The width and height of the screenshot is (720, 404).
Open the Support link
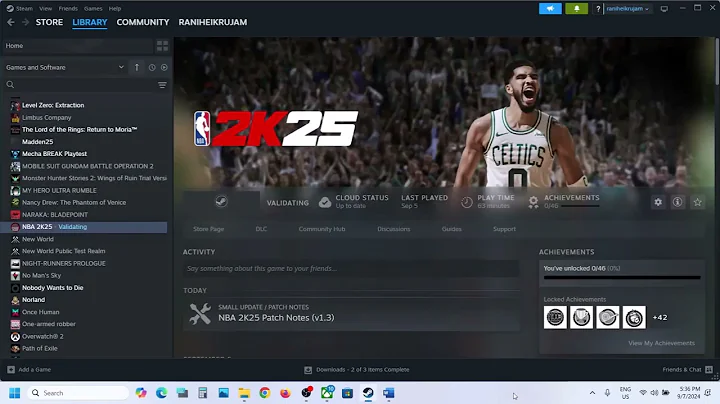pos(504,229)
